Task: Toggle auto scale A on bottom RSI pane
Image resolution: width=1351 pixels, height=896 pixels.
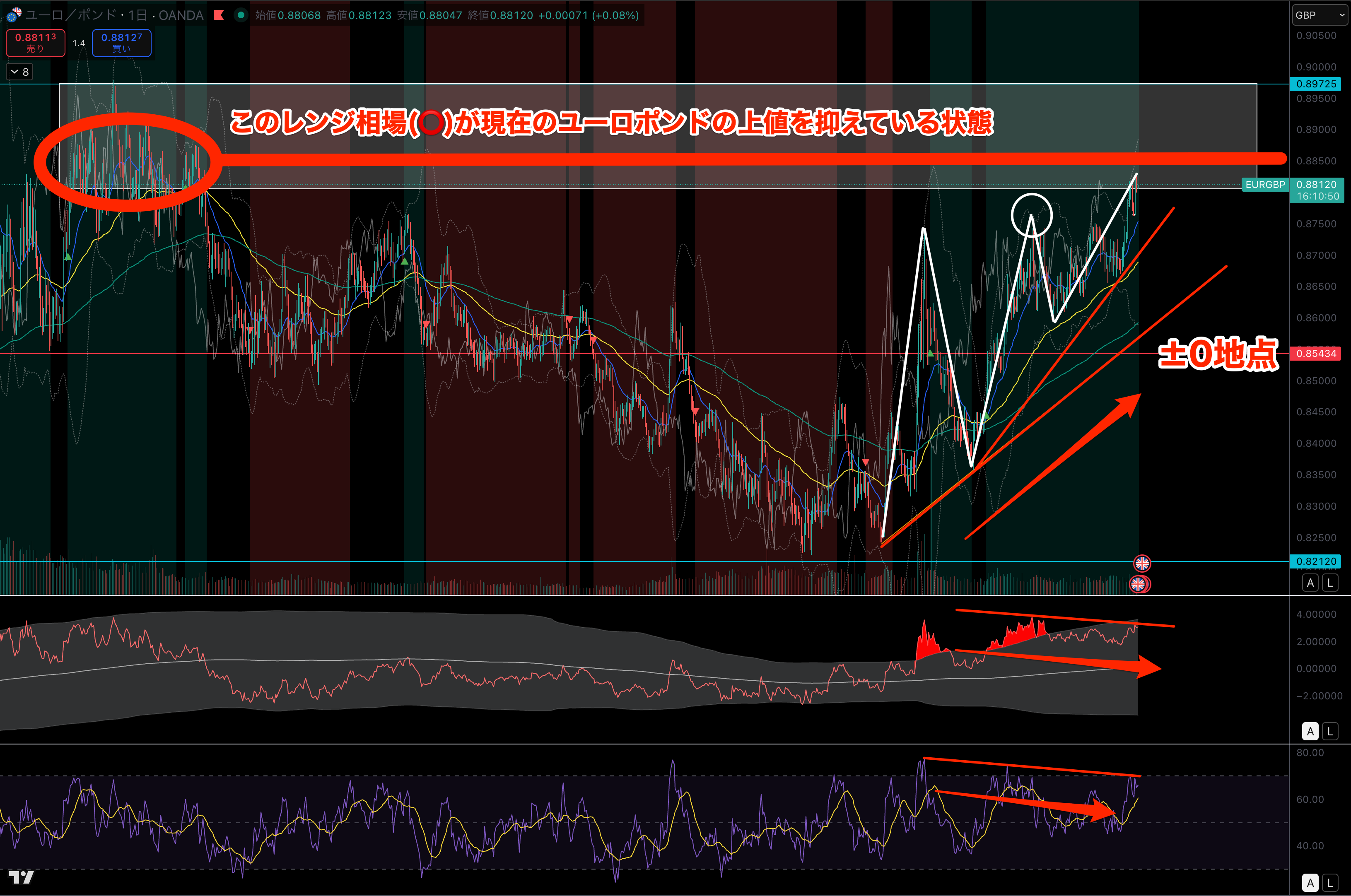Action: (x=1310, y=882)
